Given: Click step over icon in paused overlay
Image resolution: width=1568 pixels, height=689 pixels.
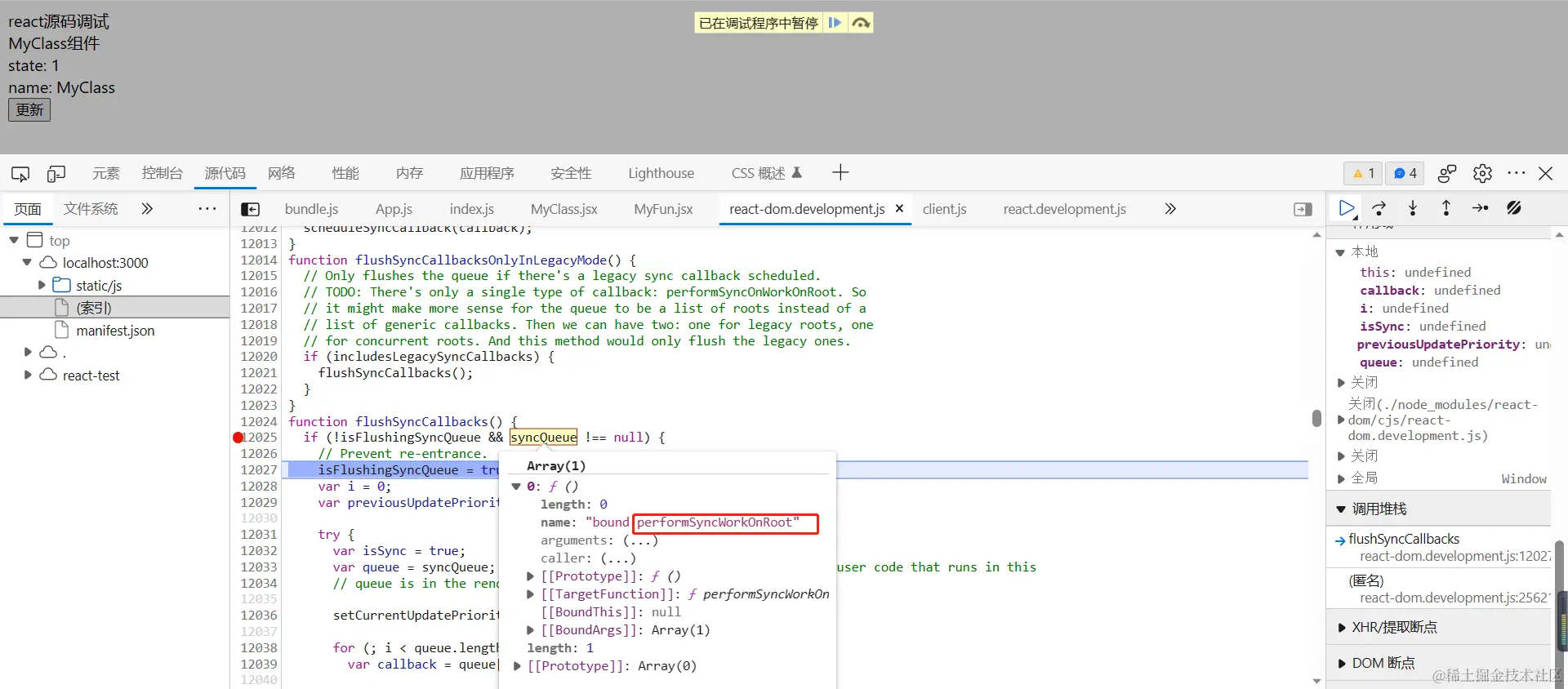Looking at the screenshot, I should click(x=861, y=23).
